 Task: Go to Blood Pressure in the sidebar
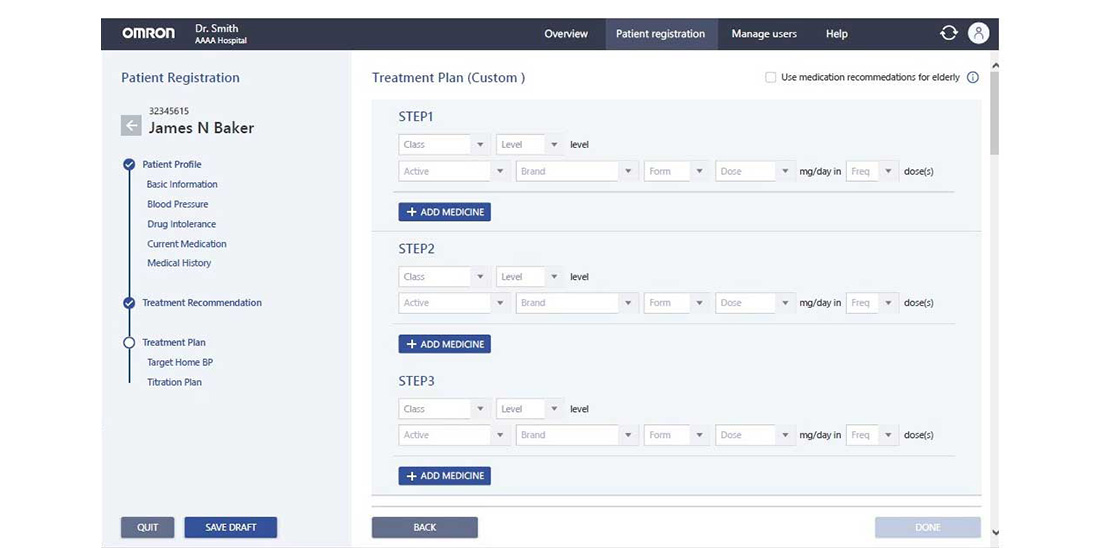178,204
